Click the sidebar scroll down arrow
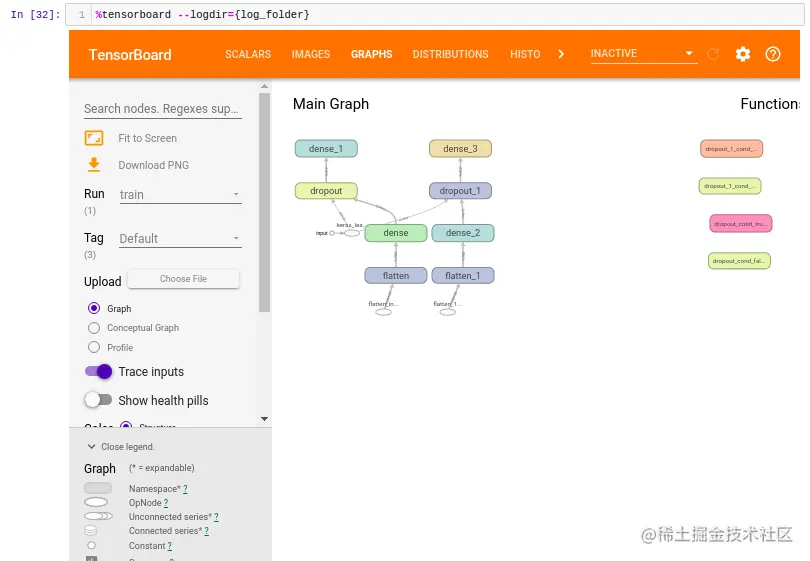The width and height of the screenshot is (810, 561). [x=264, y=419]
